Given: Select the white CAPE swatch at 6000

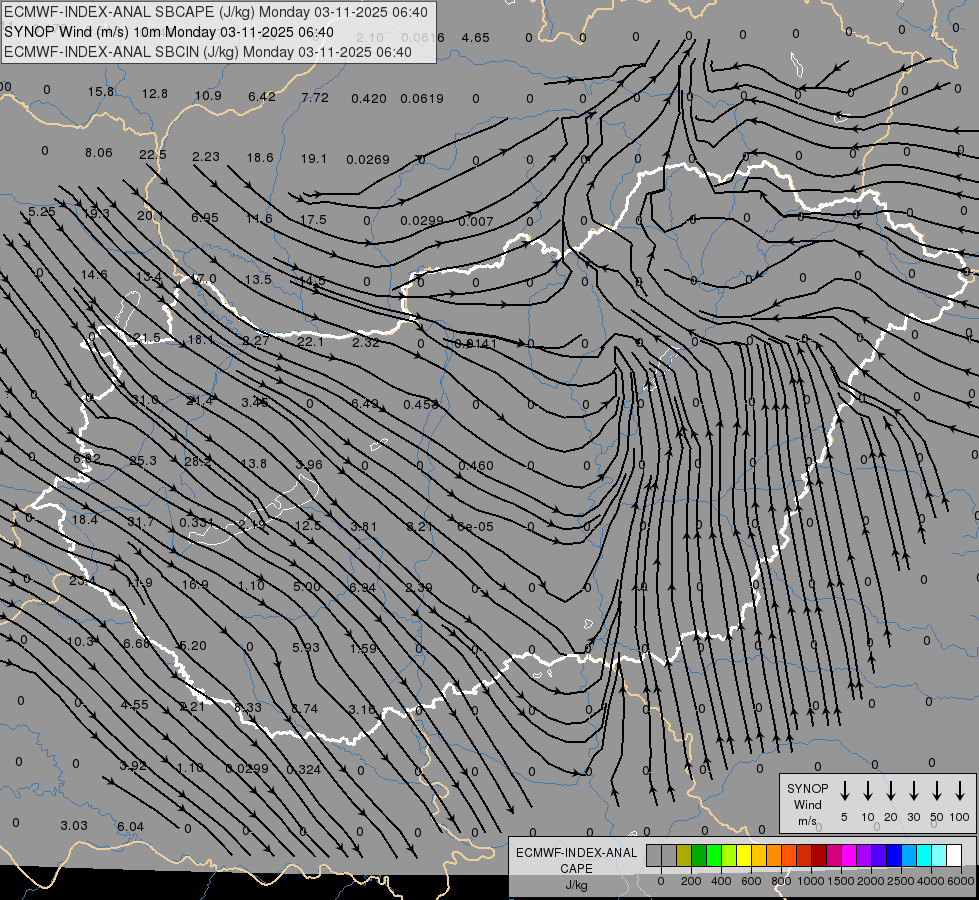Looking at the screenshot, I should [954, 855].
